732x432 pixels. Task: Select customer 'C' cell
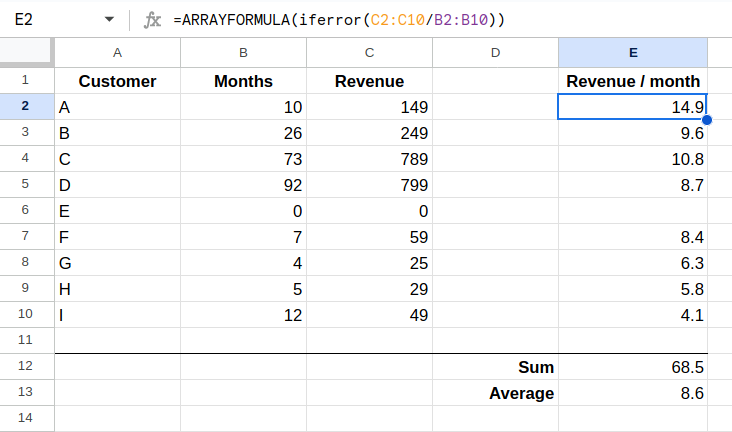(118, 159)
